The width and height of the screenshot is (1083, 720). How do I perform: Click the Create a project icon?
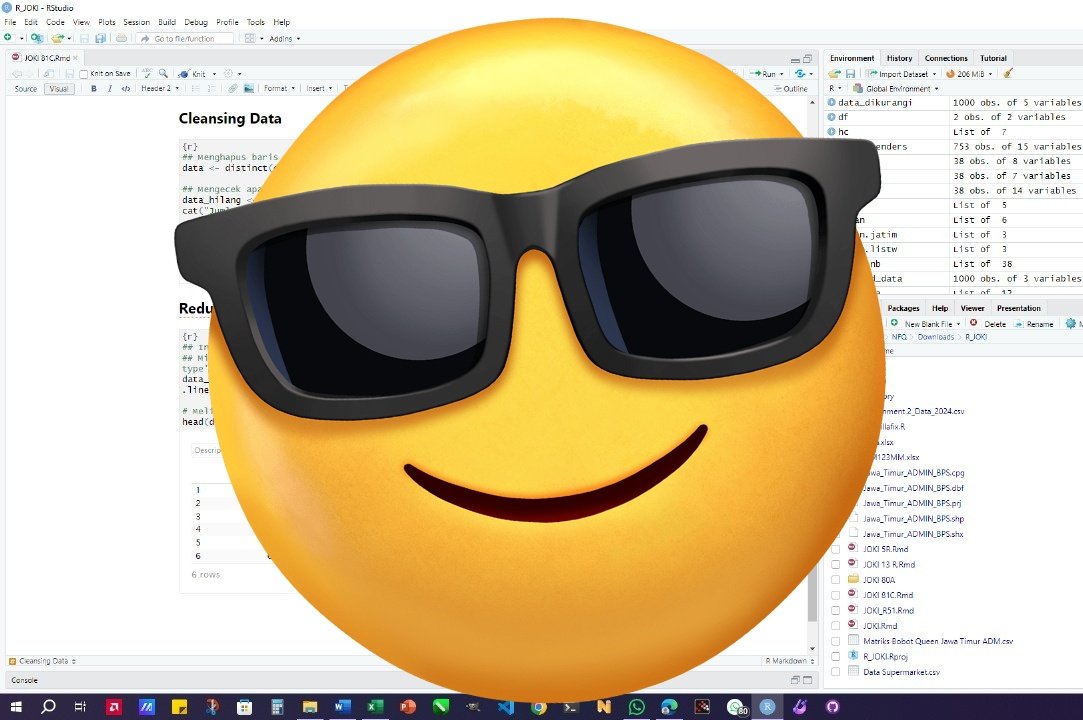pos(37,38)
